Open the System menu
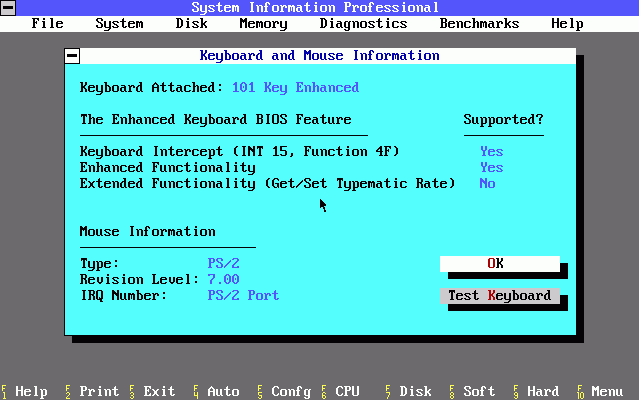Image resolution: width=639 pixels, height=400 pixels. click(x=119, y=23)
